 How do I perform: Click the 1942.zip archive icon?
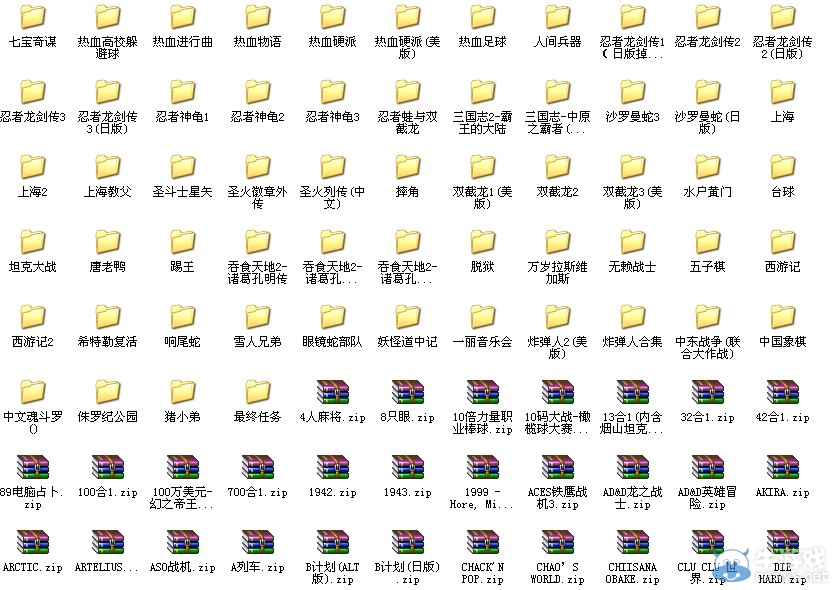[333, 468]
